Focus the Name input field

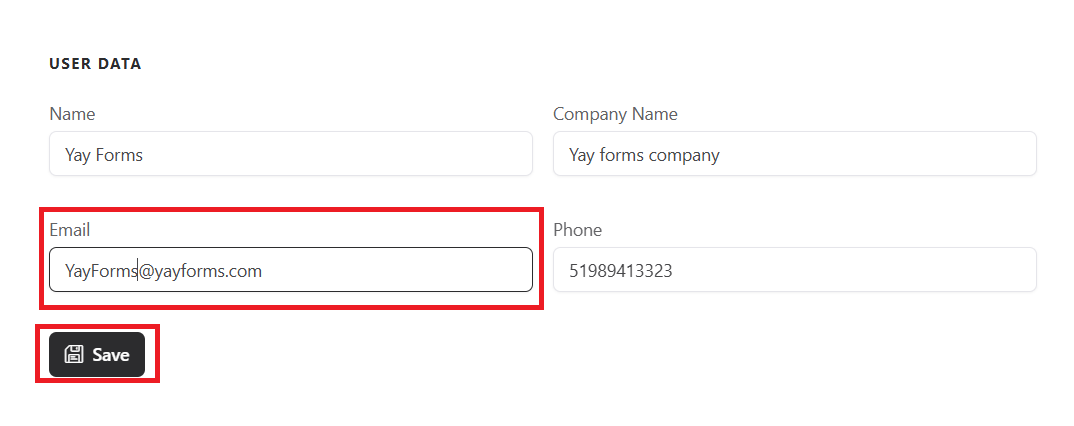pyautogui.click(x=290, y=154)
